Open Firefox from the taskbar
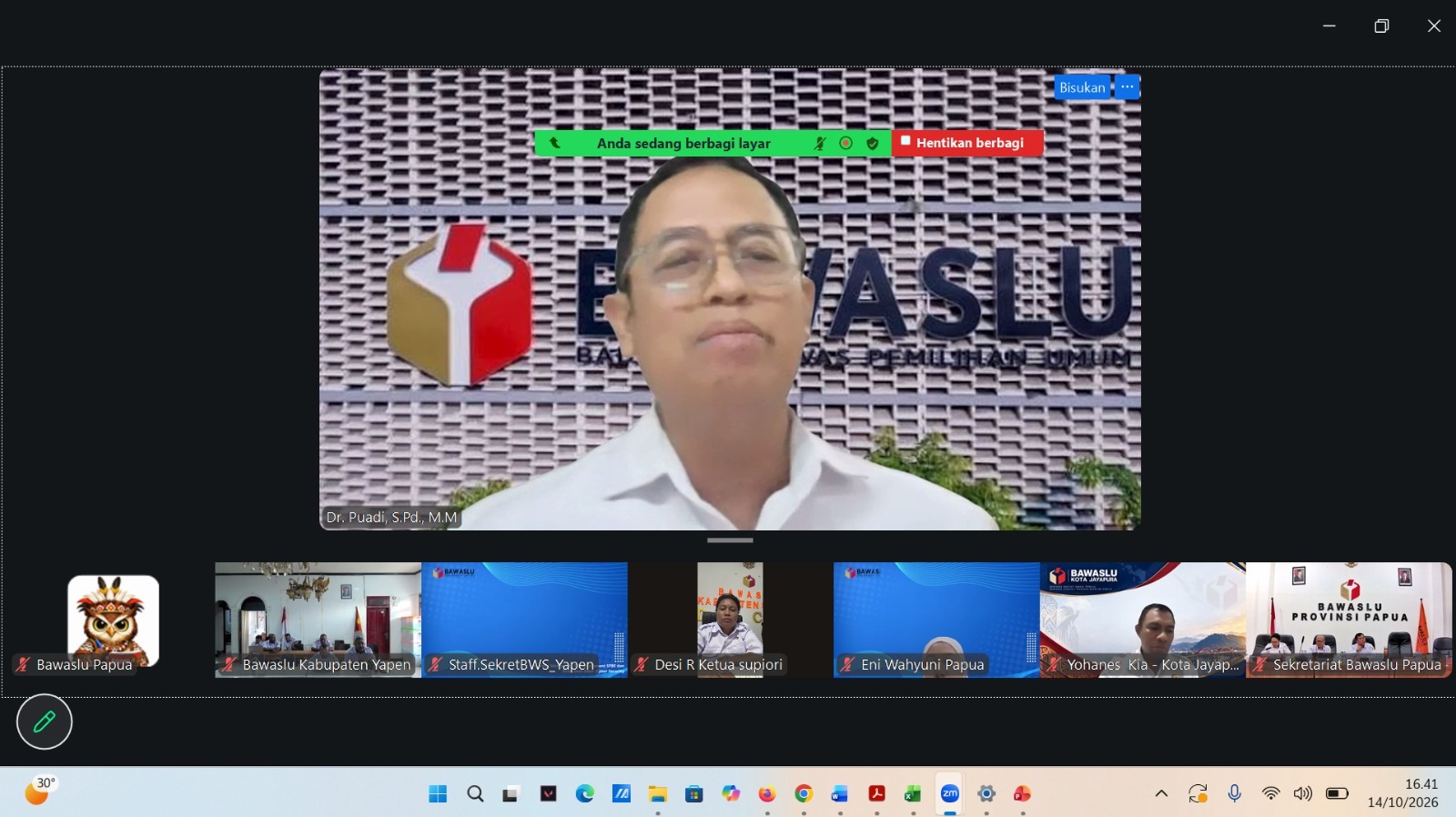Viewport: 1456px width, 817px height. point(767,793)
